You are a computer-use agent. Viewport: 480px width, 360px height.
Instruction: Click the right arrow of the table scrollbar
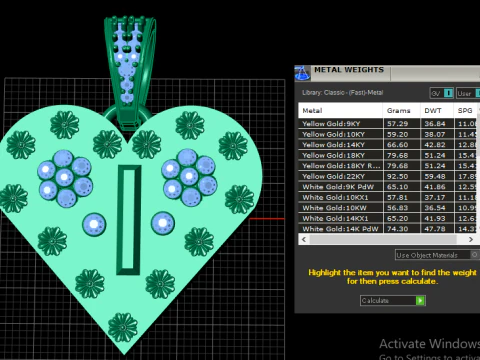click(471, 239)
